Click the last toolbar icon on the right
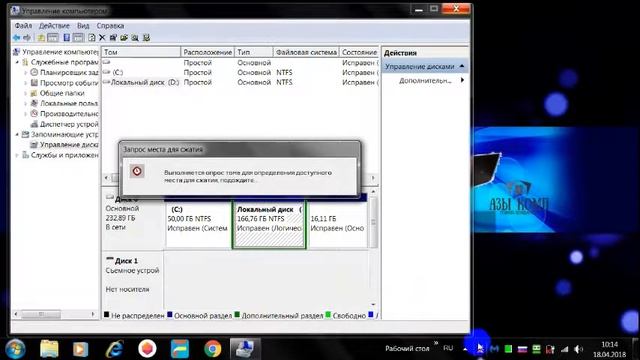The width and height of the screenshot is (640, 360). pos(146,38)
